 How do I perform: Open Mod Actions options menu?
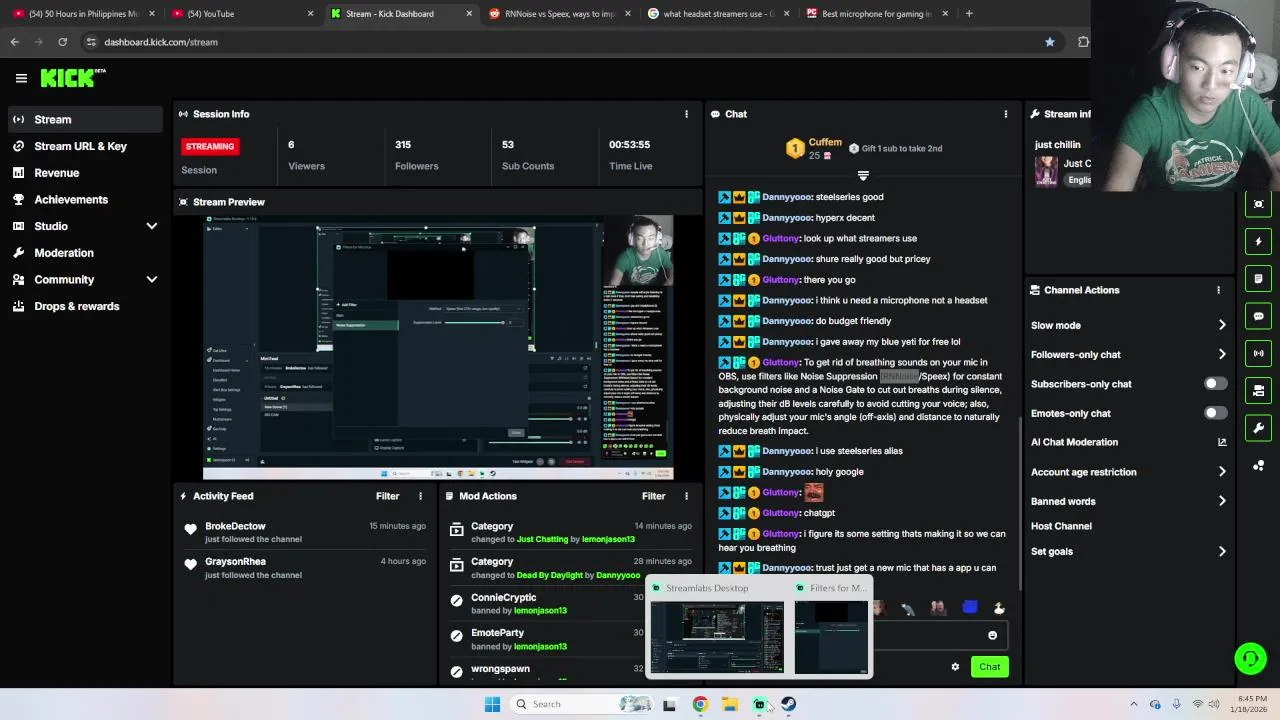tap(686, 496)
